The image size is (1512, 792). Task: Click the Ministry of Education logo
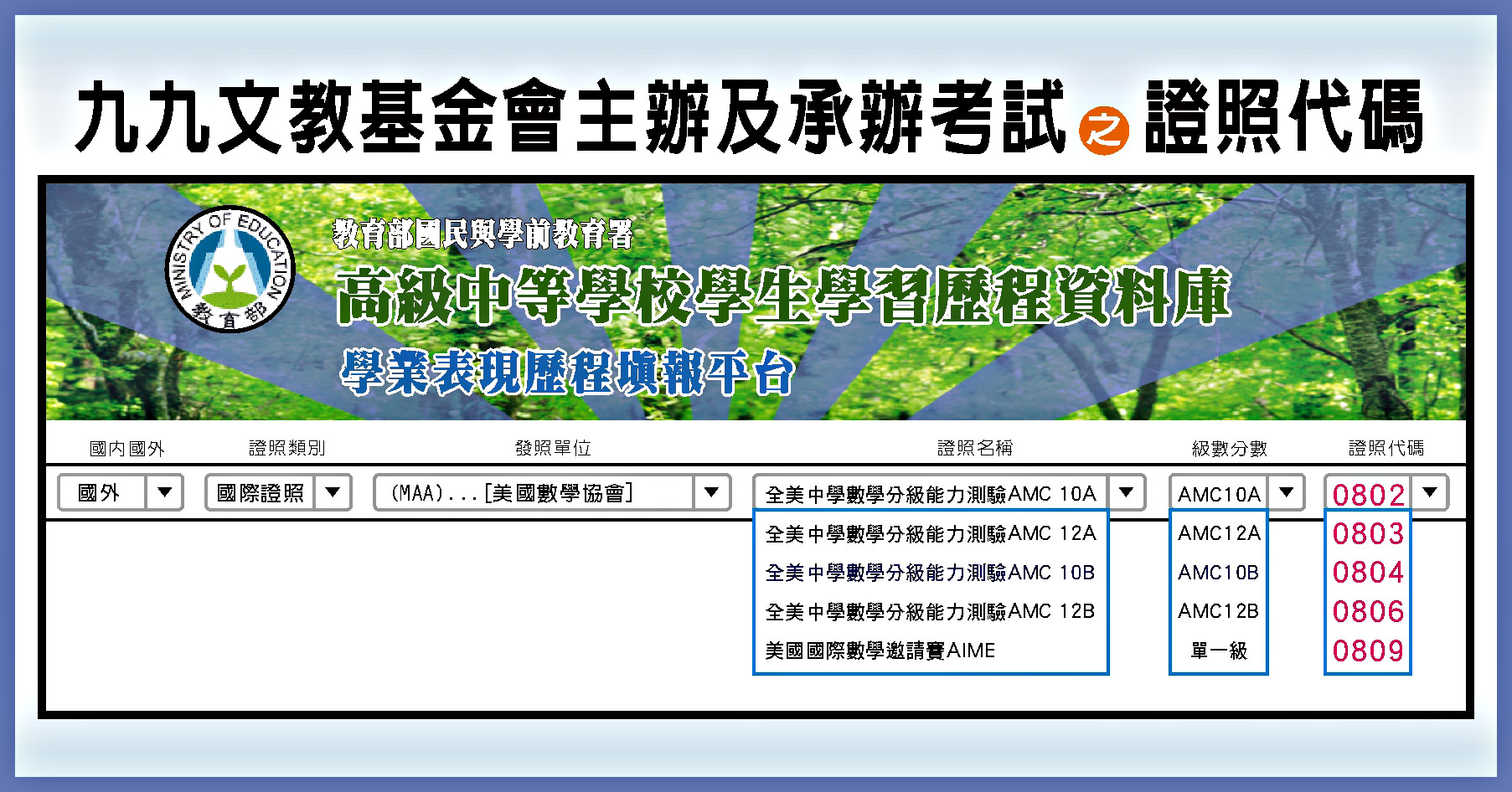[x=230, y=269]
